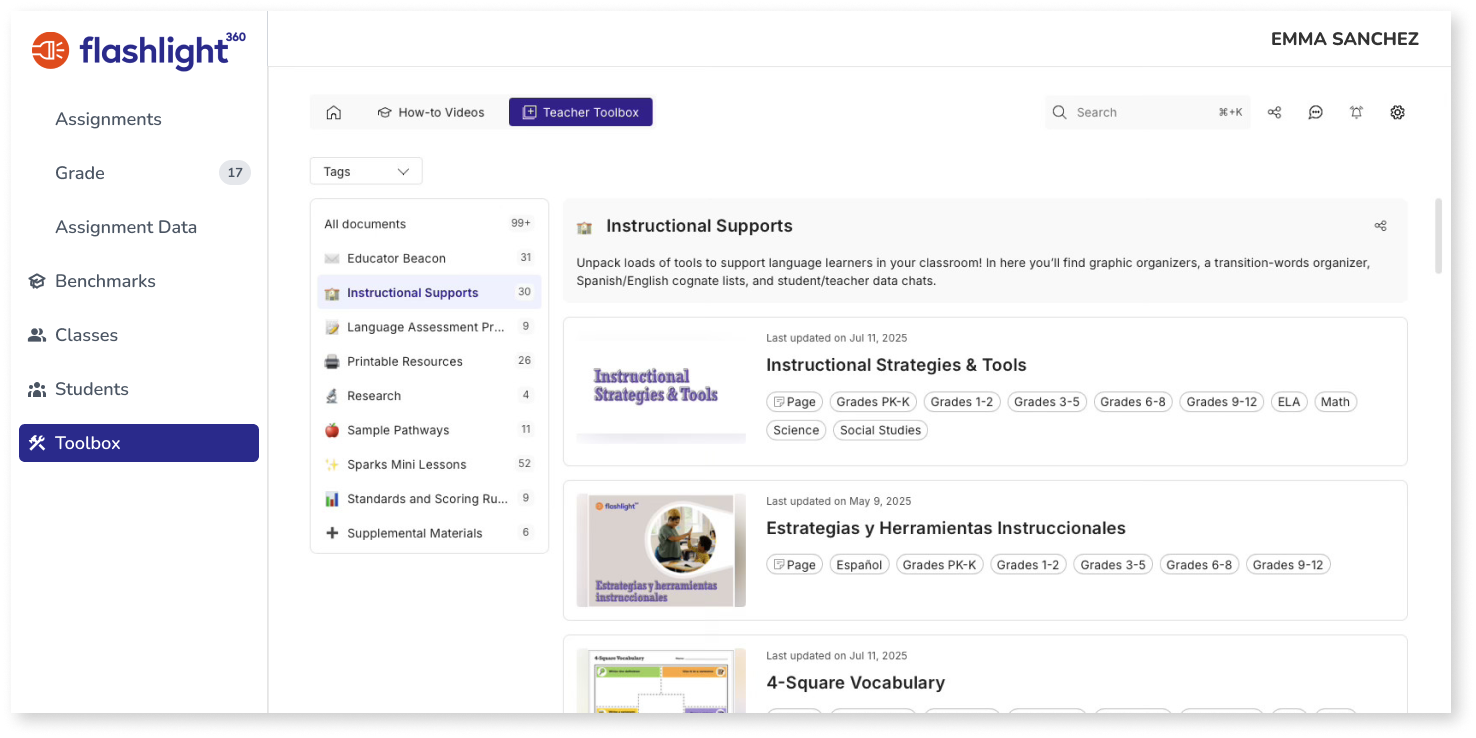Click the Estrategias y Herramientas thumbnail
Viewport: 1476px width, 738px height.
pyautogui.click(x=661, y=550)
